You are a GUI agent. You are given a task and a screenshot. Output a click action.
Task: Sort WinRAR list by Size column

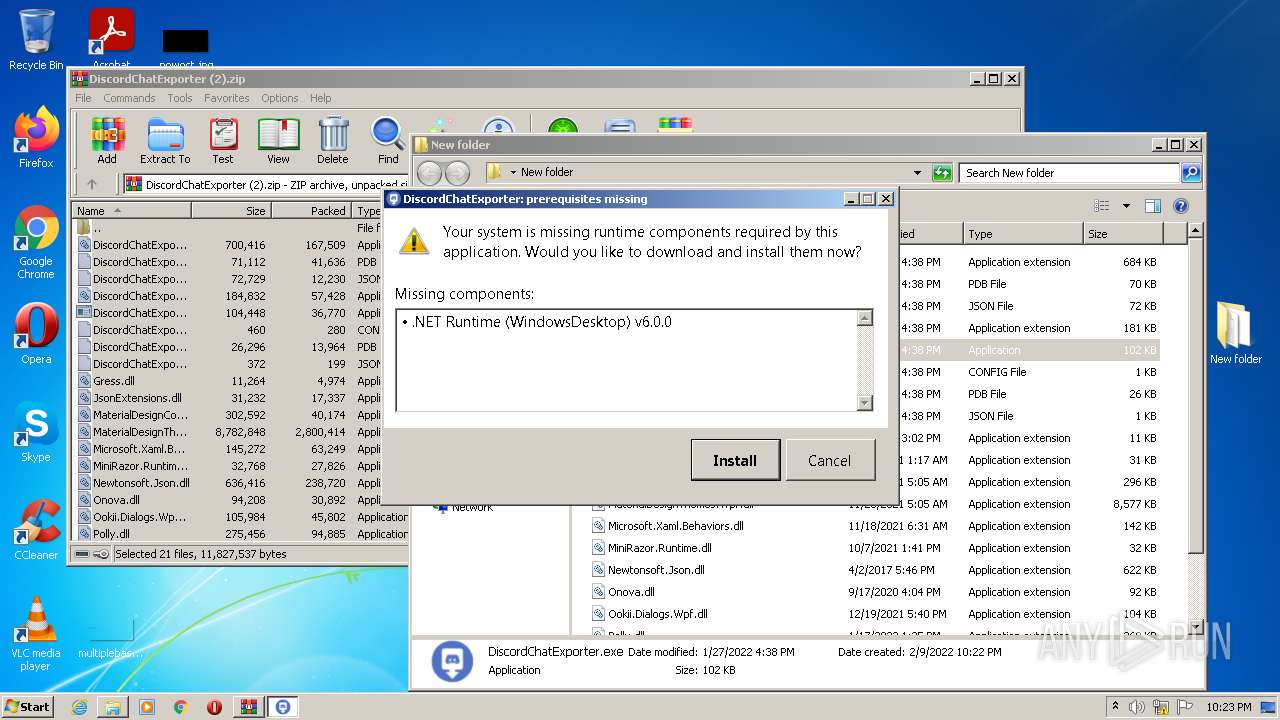pos(231,211)
